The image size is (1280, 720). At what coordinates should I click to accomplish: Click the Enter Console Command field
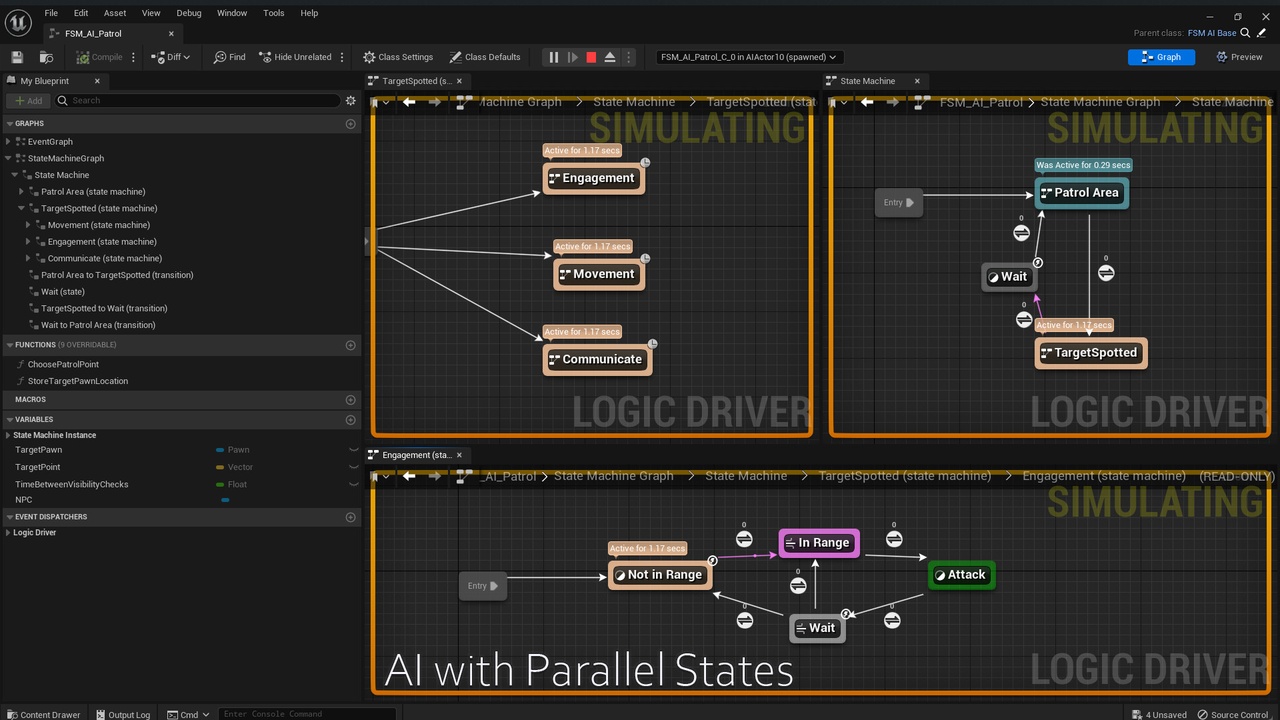307,714
